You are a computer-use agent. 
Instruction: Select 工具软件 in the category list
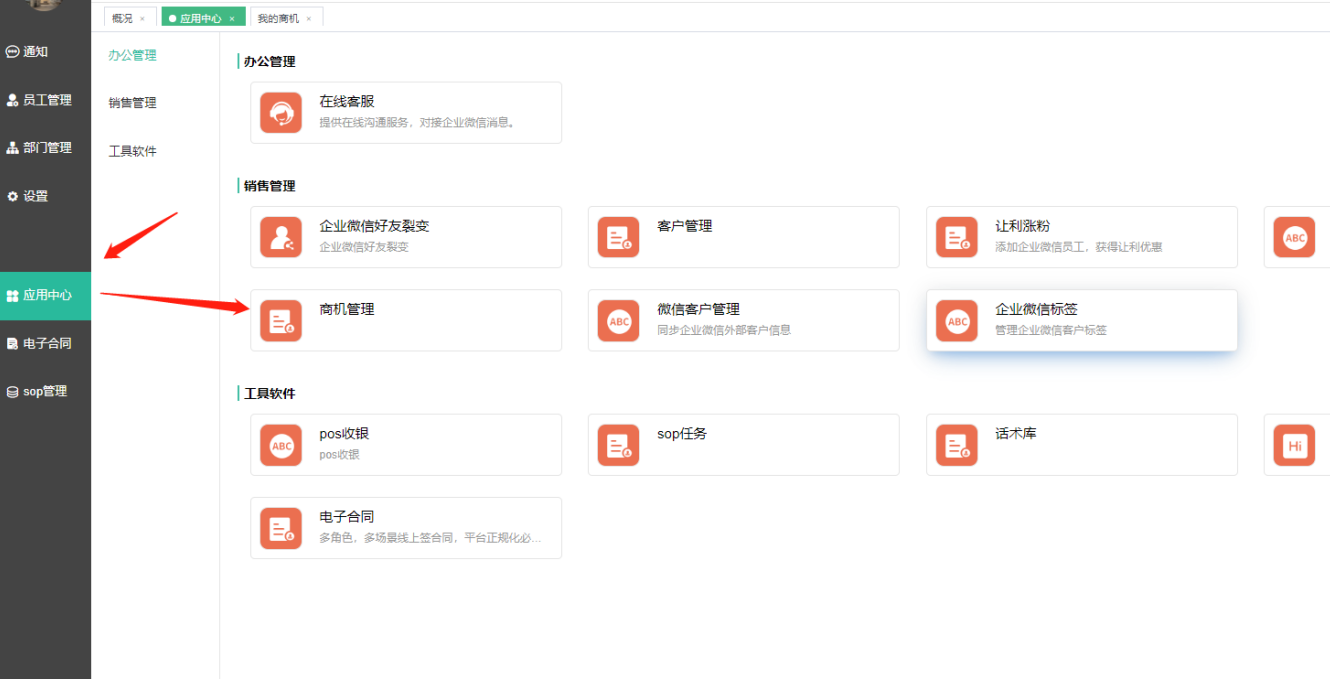click(133, 151)
